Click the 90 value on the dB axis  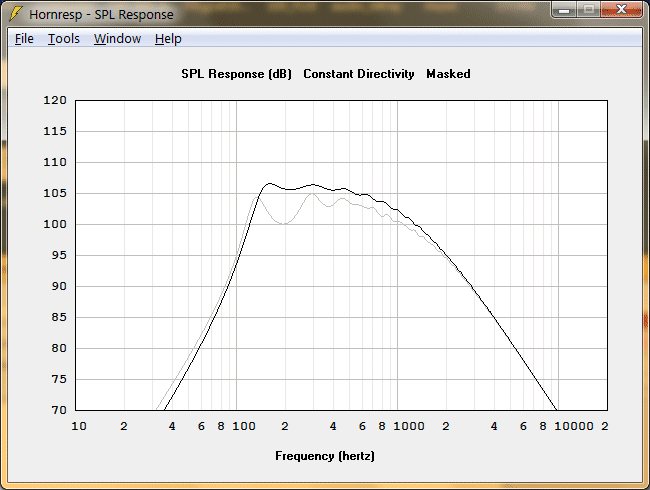[x=58, y=286]
